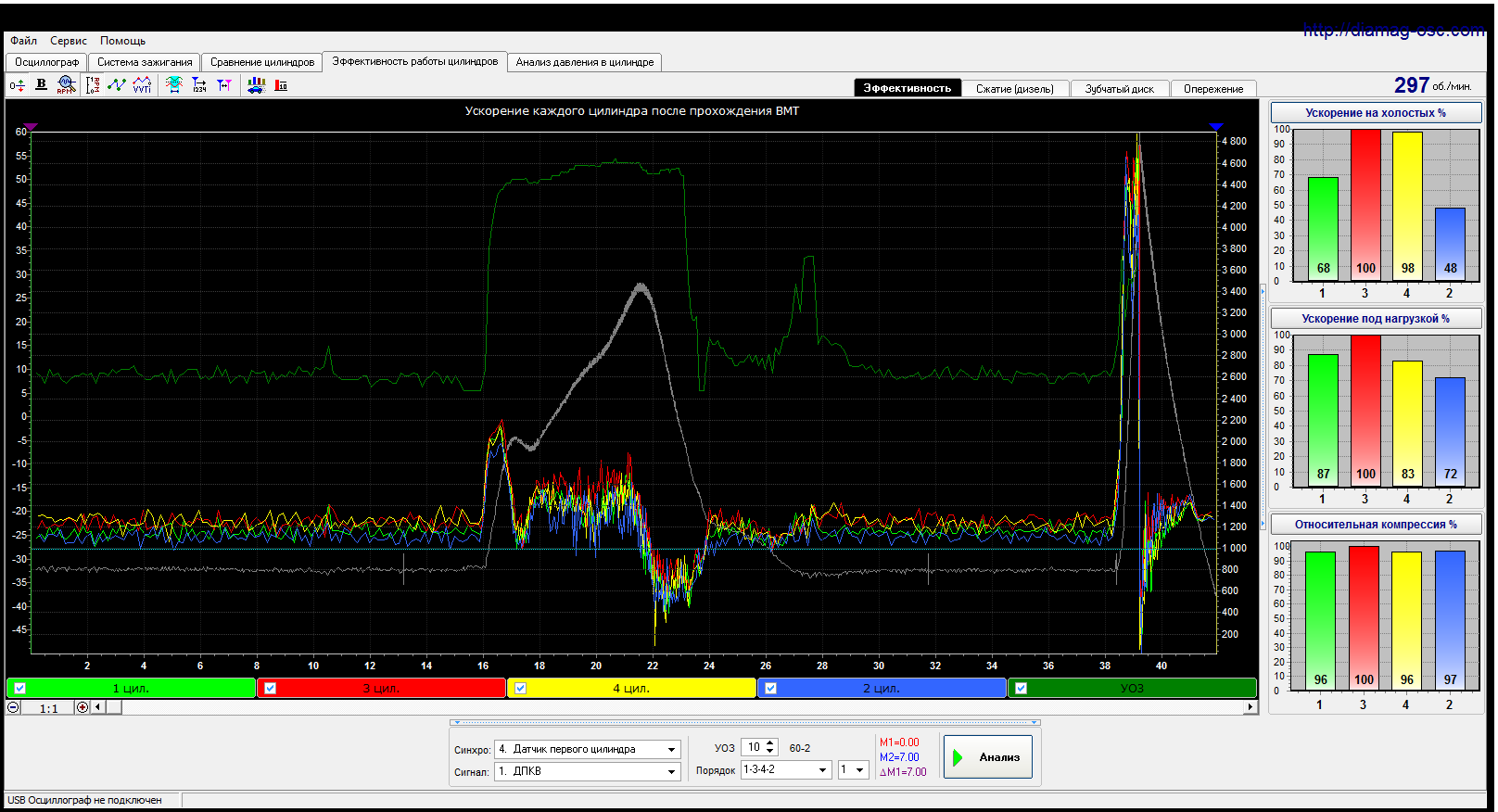Click the USB Осциллограф не подключен status
The width and height of the screenshot is (1498, 812).
coord(84,800)
